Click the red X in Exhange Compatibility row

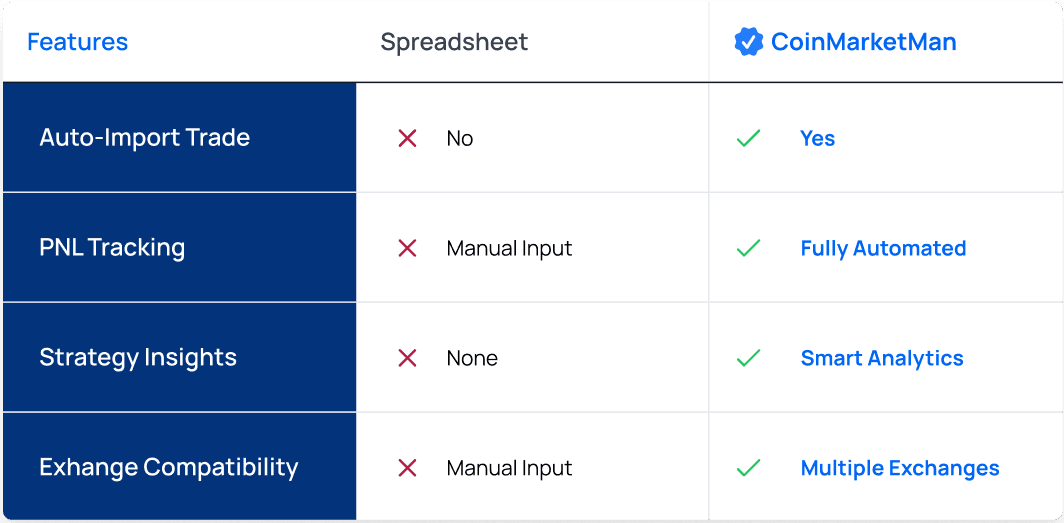[407, 468]
